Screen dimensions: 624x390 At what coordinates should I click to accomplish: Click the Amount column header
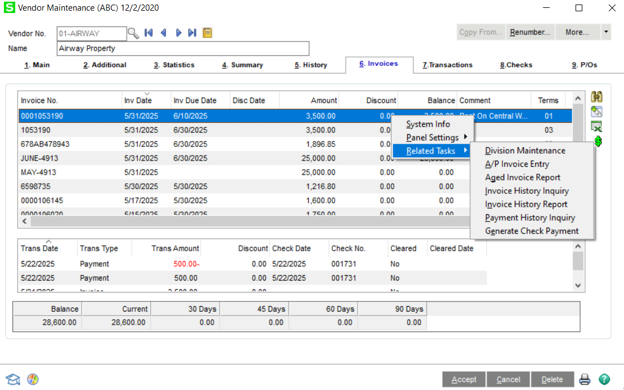[309, 100]
